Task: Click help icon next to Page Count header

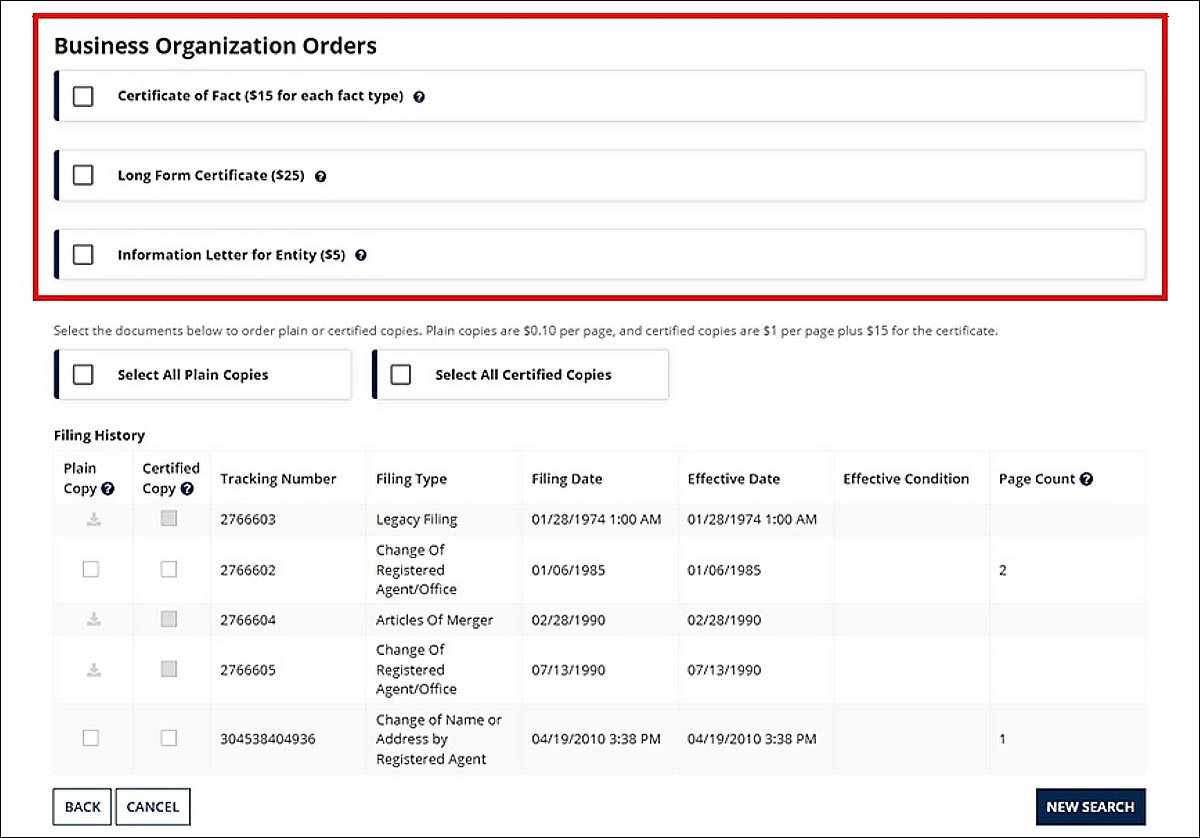Action: coord(1086,479)
